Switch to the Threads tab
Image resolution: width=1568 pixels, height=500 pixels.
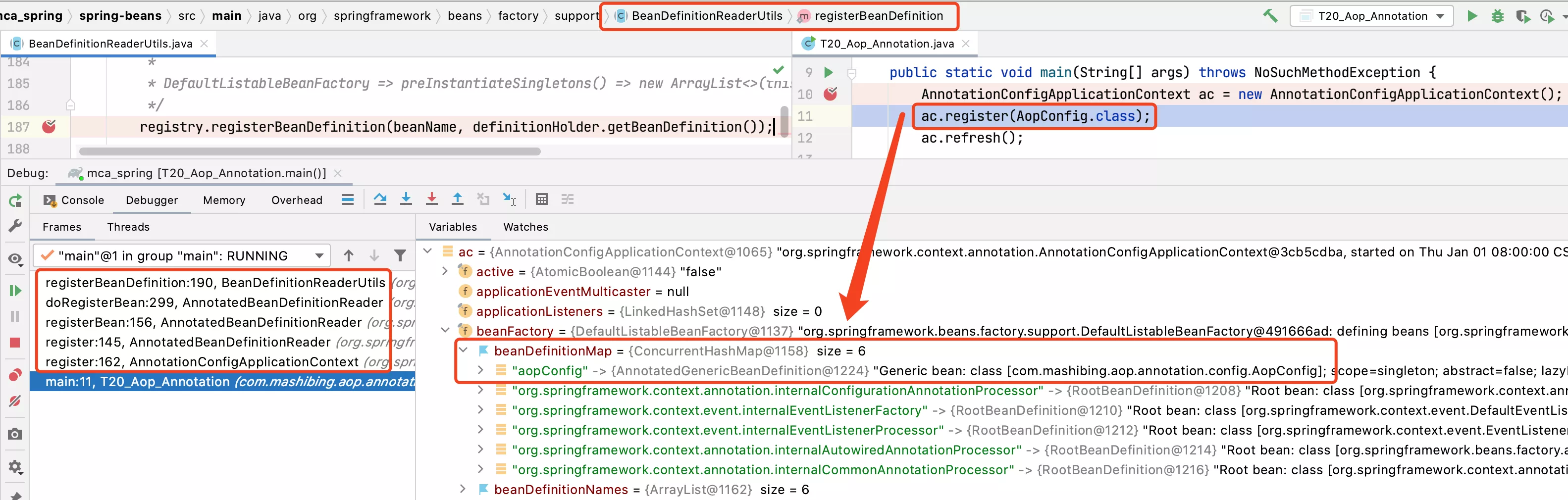pos(128,227)
